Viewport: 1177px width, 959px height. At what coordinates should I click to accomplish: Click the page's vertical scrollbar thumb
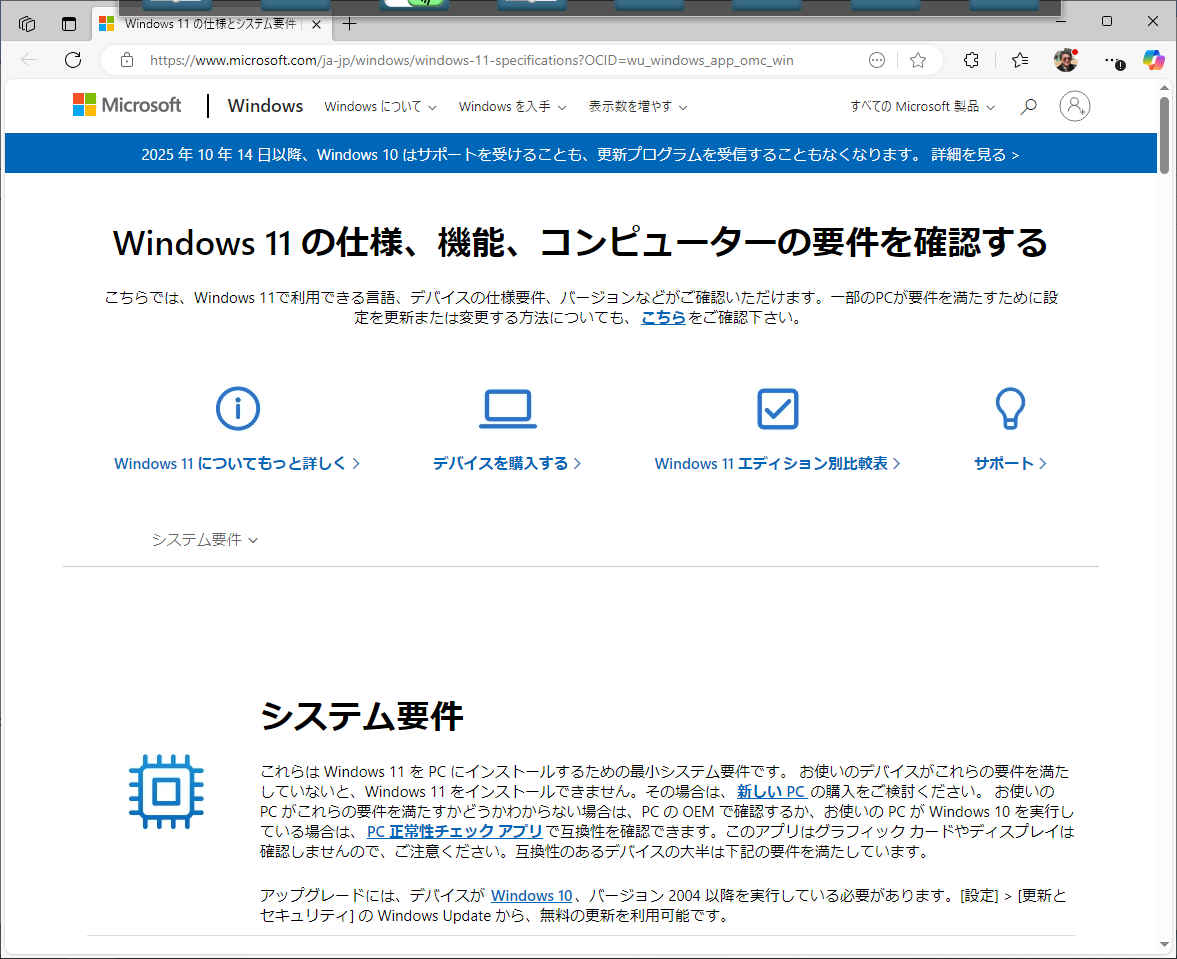(1164, 135)
